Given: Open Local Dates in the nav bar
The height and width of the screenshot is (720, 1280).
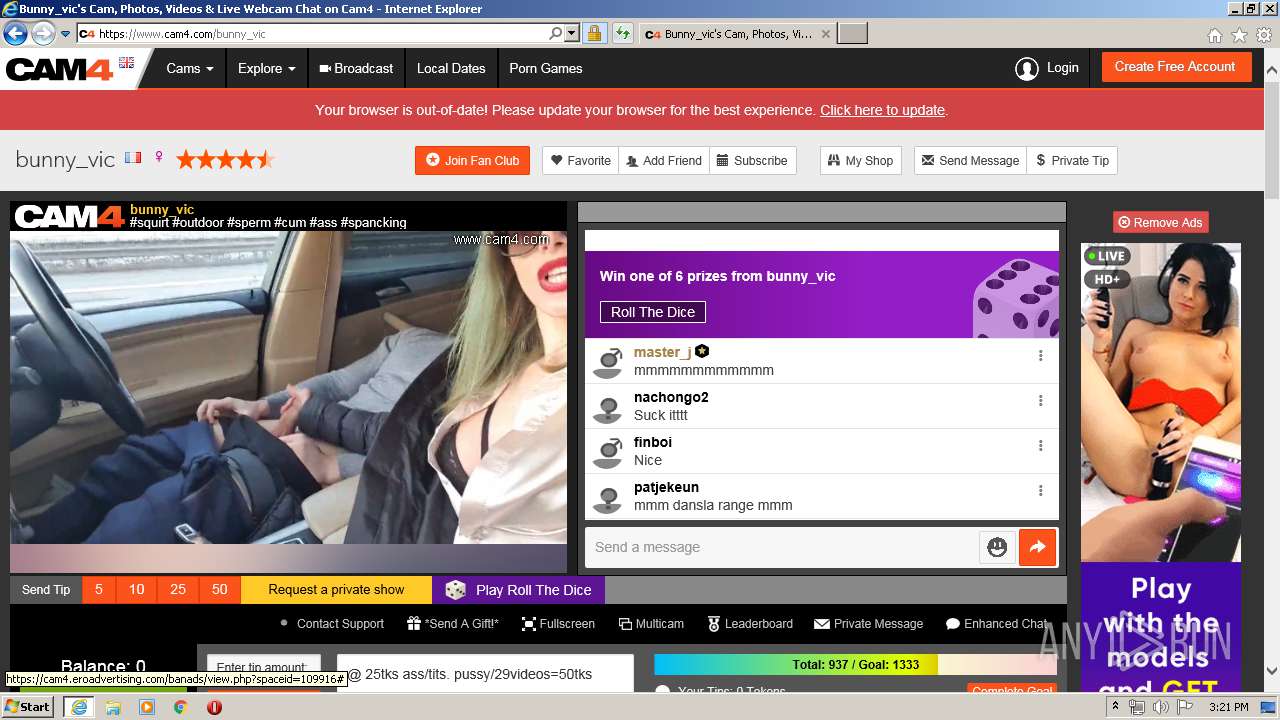Looking at the screenshot, I should click(451, 69).
